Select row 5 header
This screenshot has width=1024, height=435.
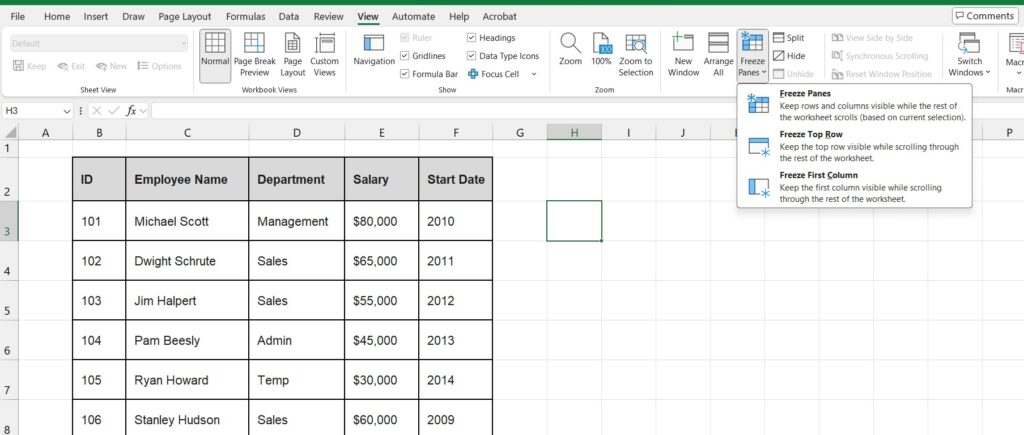(x=9, y=300)
